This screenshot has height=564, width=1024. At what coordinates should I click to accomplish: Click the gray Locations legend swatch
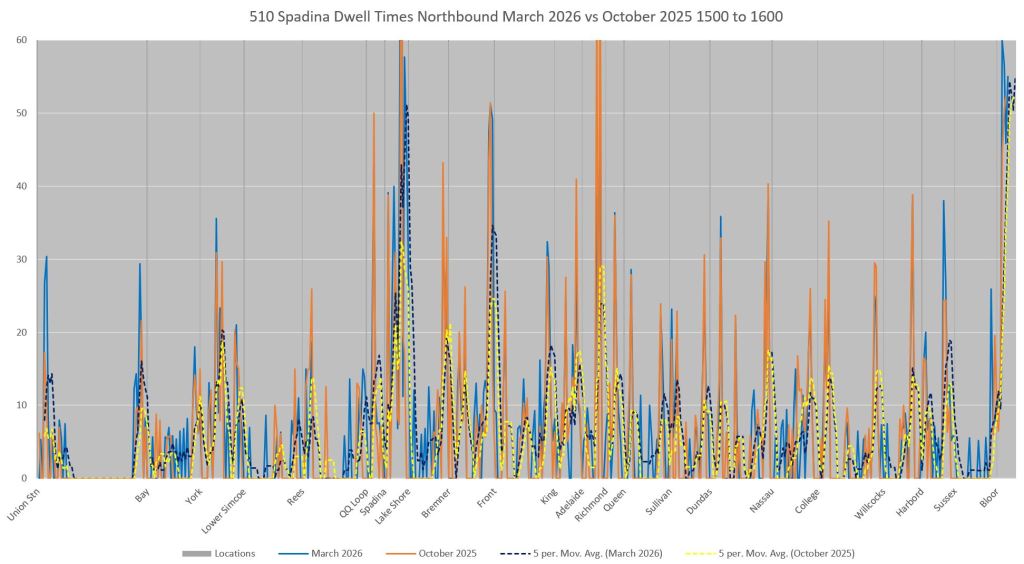coord(195,553)
